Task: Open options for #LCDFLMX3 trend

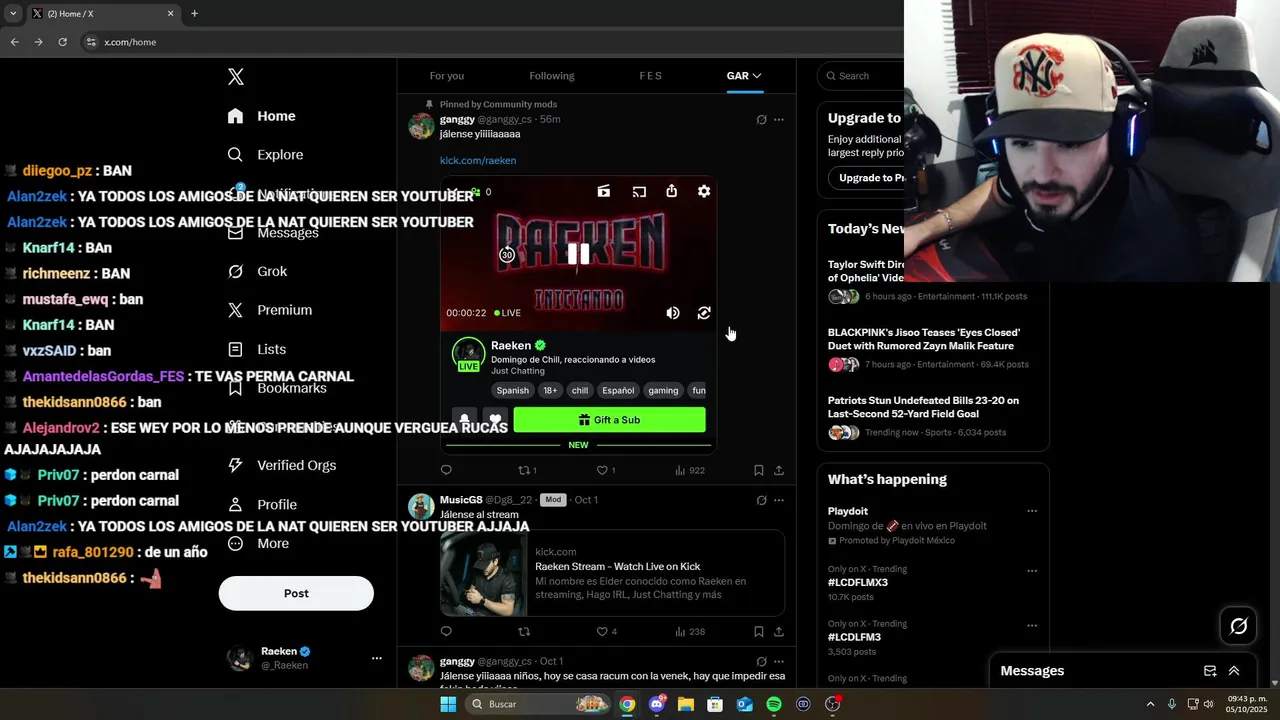Action: point(1032,572)
